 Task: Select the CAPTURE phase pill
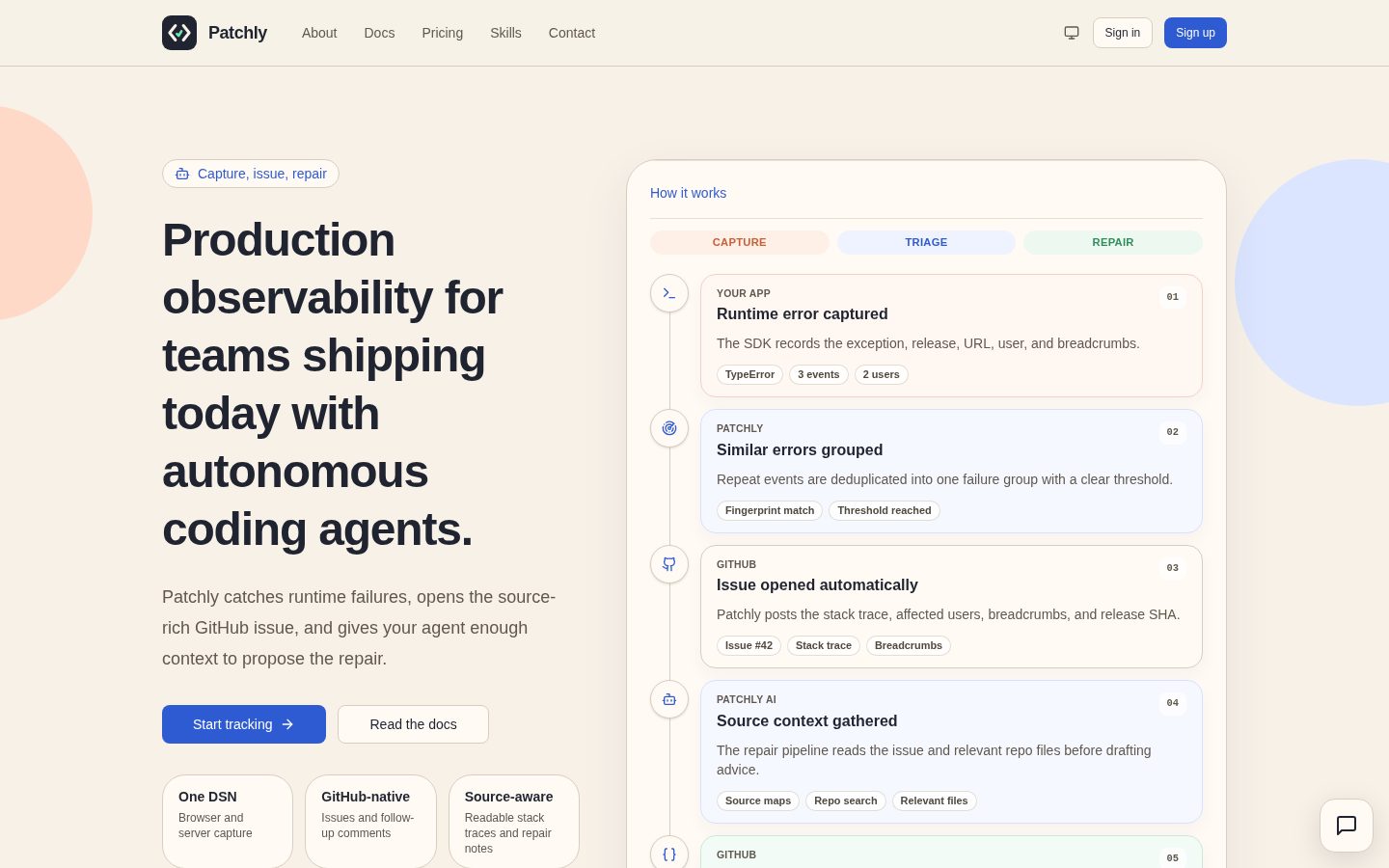(x=740, y=242)
